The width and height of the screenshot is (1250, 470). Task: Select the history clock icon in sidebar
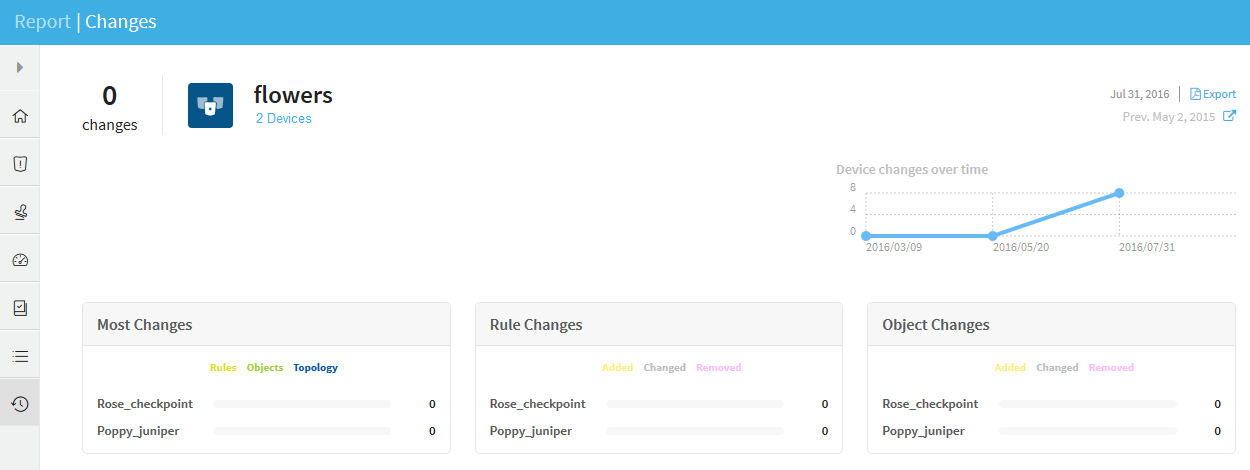click(19, 404)
